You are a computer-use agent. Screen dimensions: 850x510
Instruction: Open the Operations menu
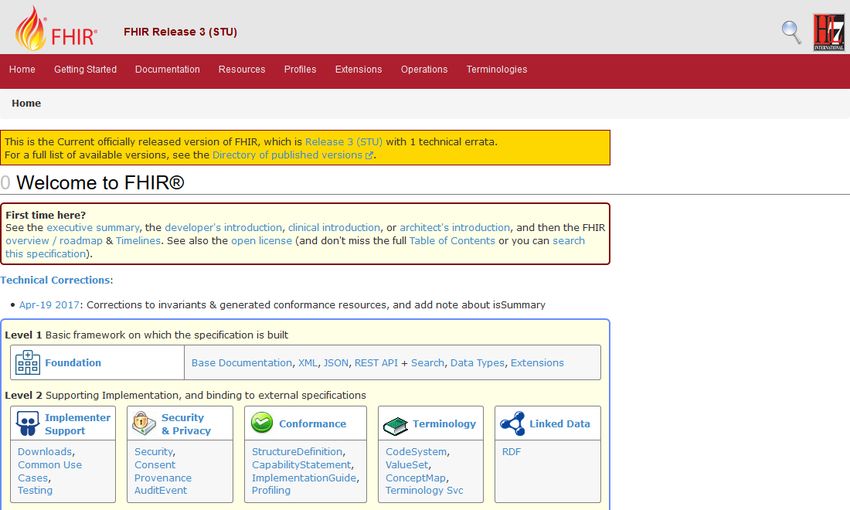pos(424,69)
